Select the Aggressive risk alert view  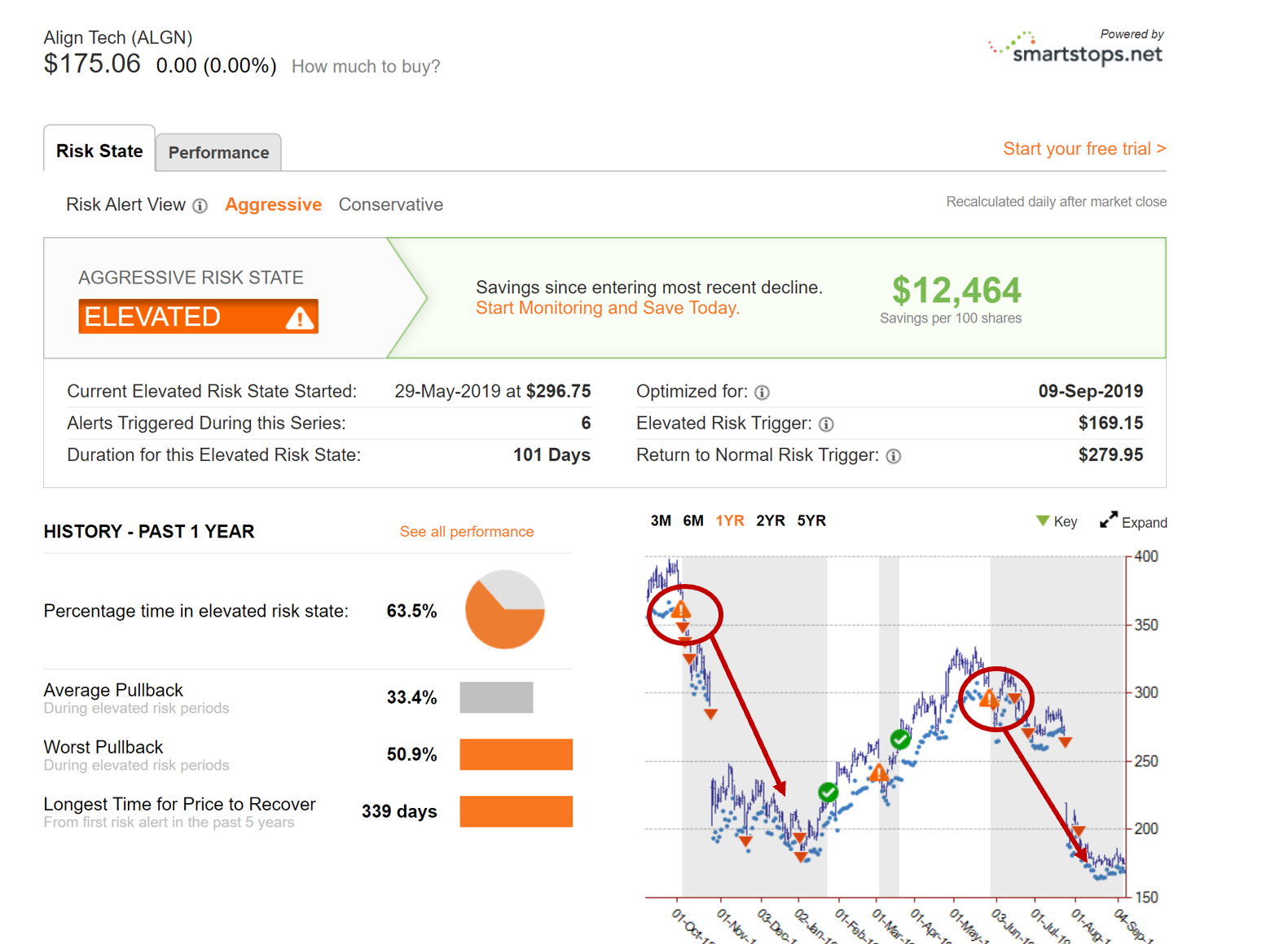click(273, 204)
